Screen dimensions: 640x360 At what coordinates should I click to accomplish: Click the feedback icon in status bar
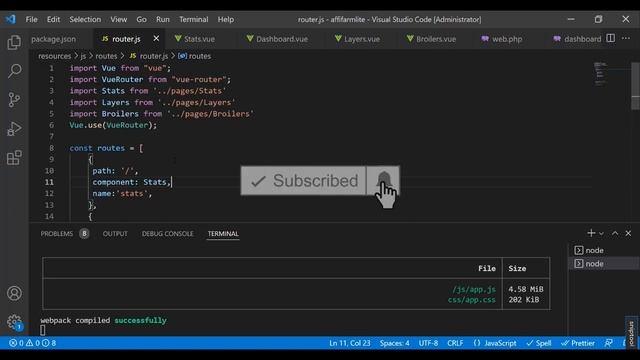(x=609, y=343)
